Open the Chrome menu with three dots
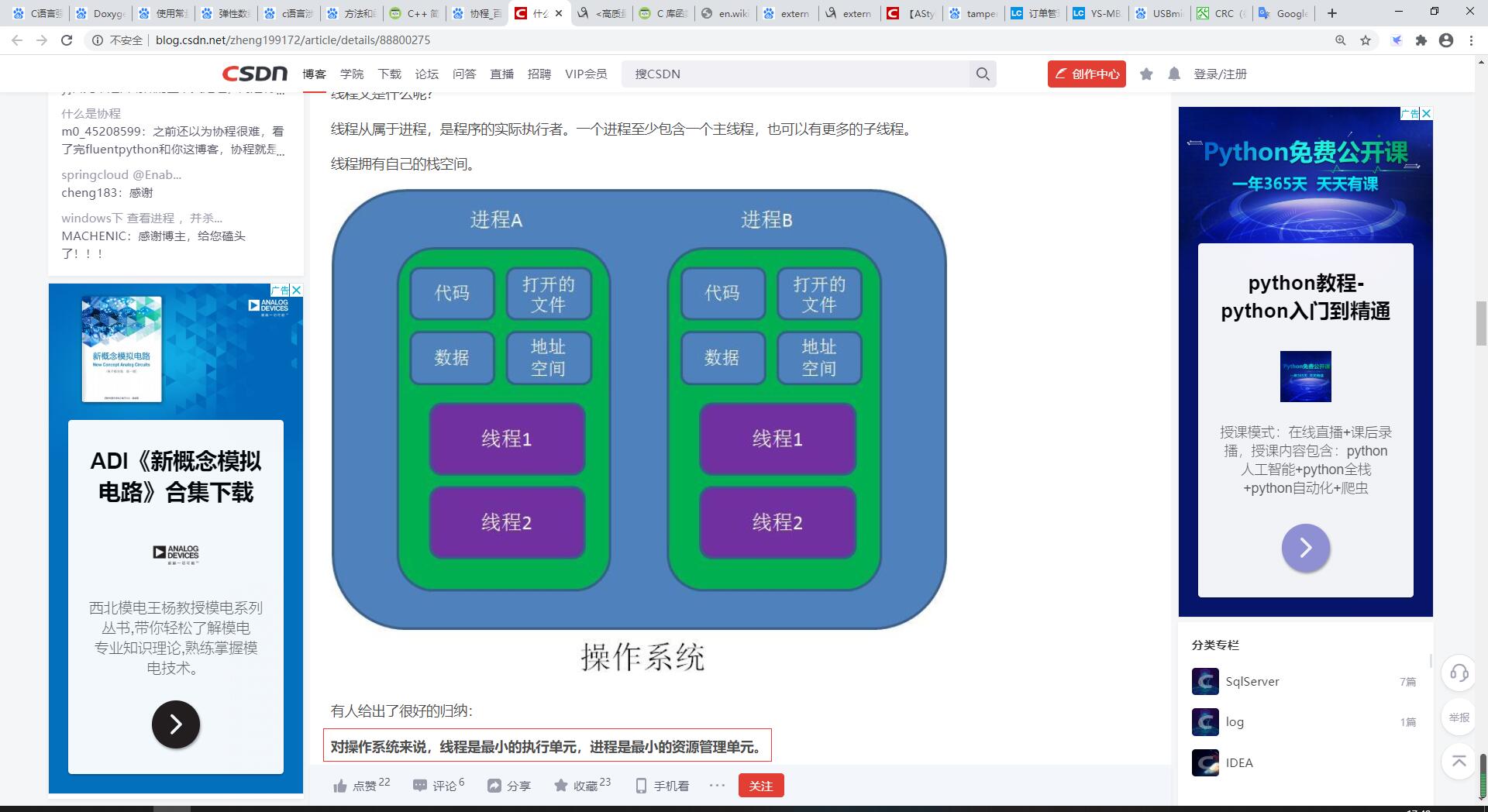This screenshot has height=812, width=1488. click(x=1470, y=40)
